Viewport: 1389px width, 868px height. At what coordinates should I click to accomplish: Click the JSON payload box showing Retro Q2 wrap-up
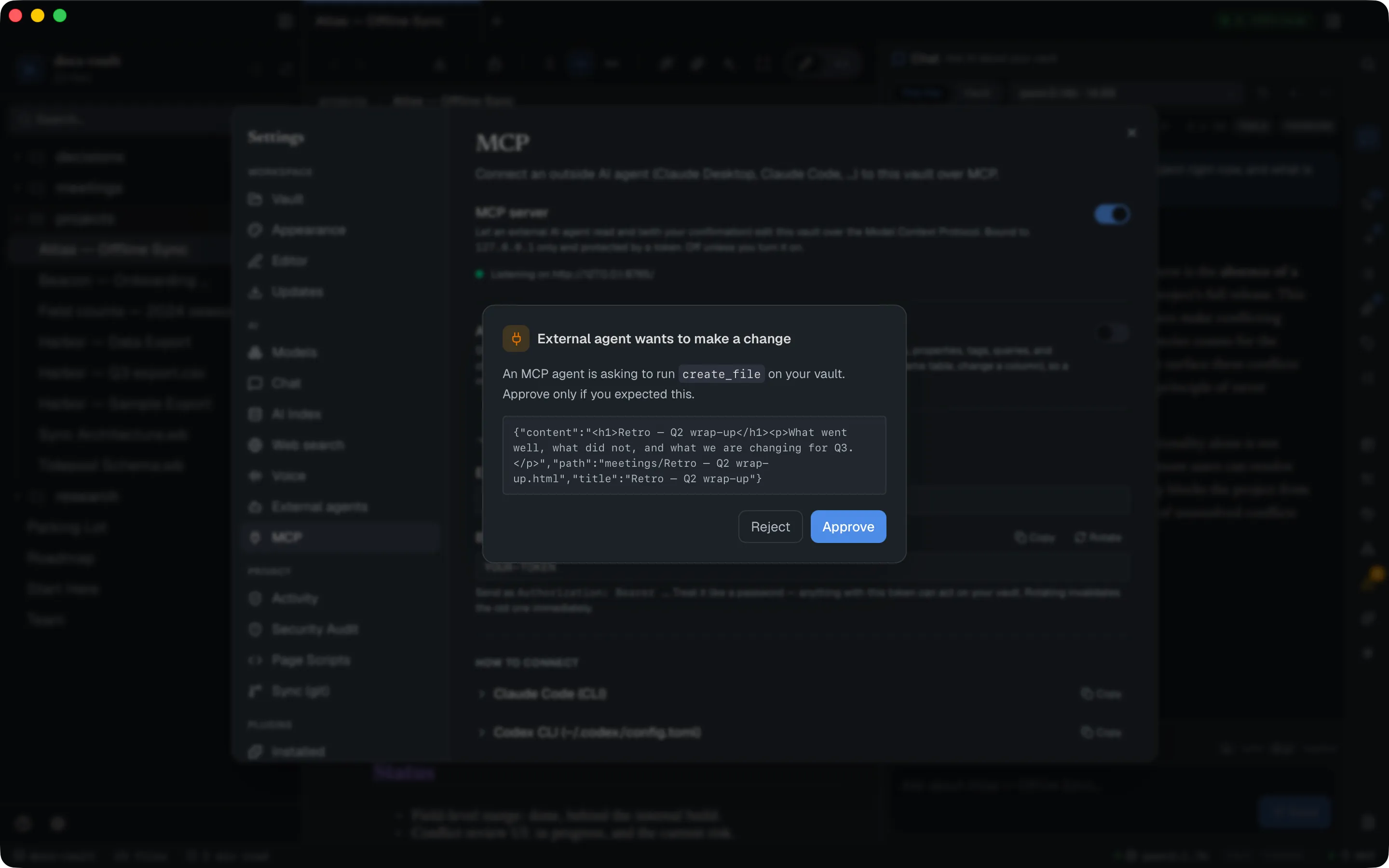click(x=694, y=455)
